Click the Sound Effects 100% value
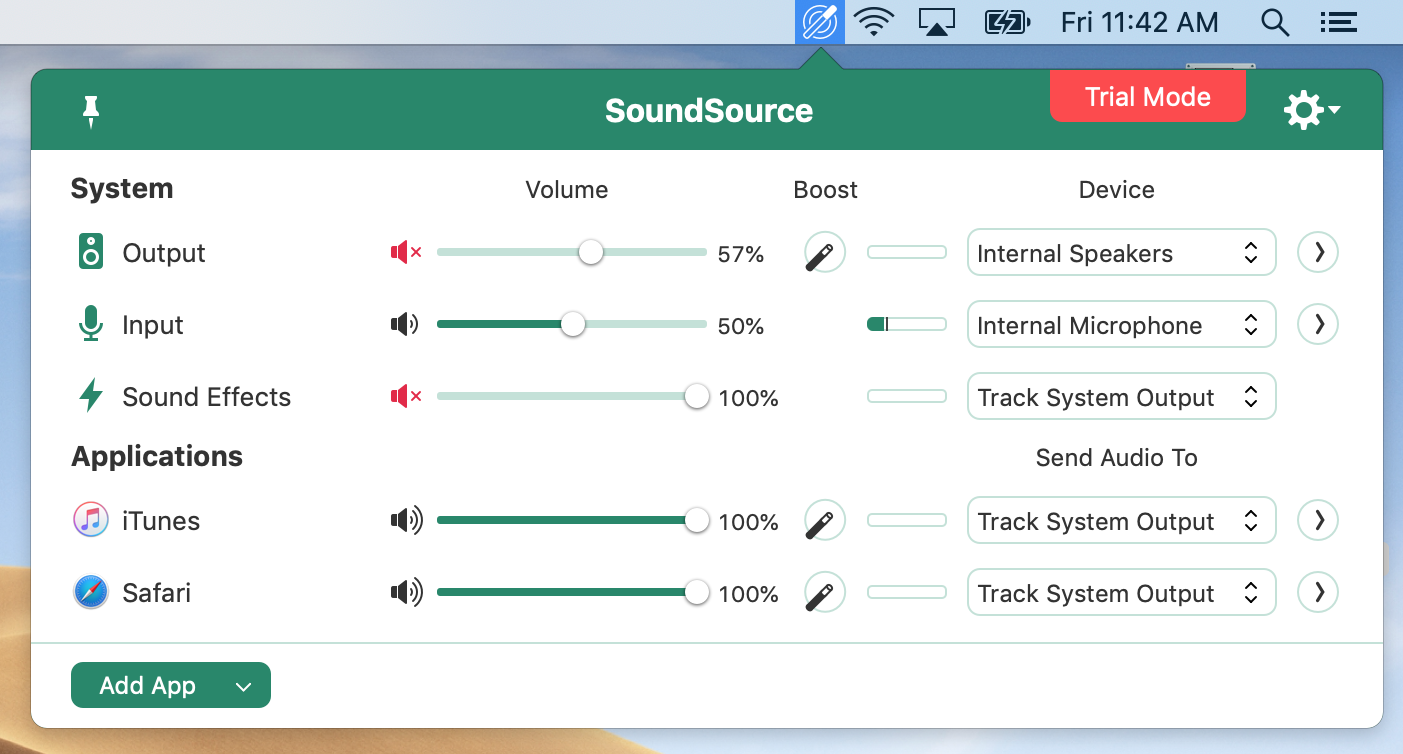The image size is (1403, 754). coord(748,398)
